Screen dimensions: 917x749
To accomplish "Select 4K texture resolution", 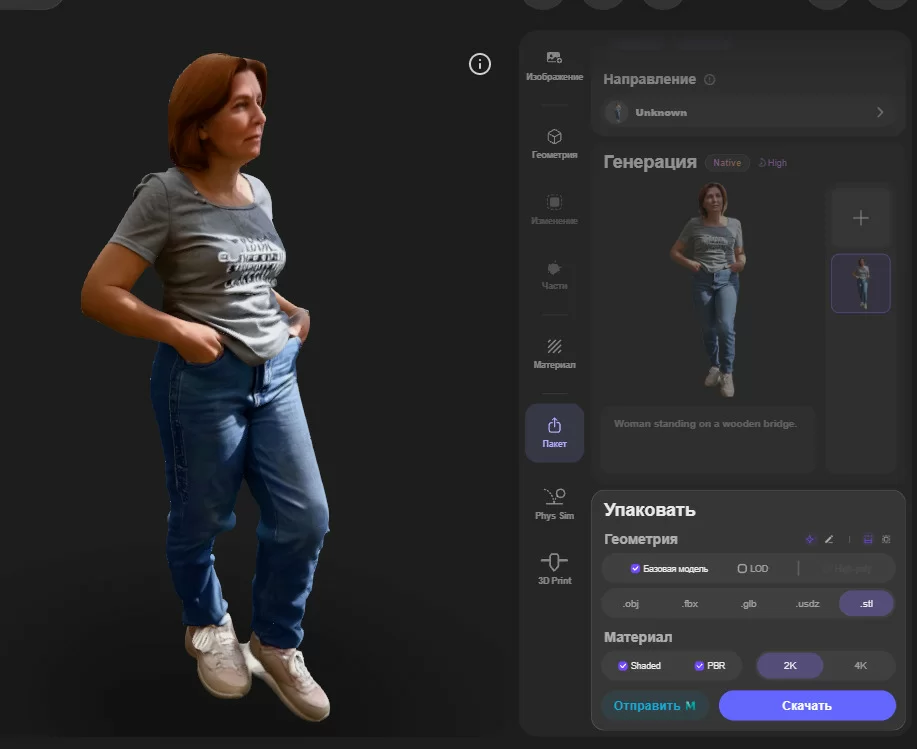I will click(x=860, y=665).
